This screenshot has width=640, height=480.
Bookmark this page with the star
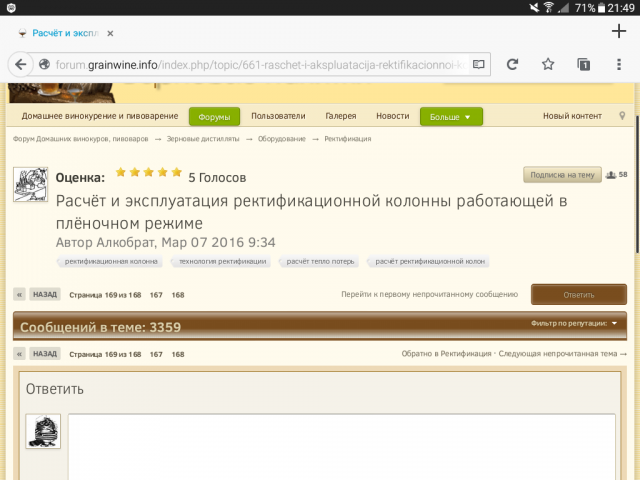(x=548, y=65)
